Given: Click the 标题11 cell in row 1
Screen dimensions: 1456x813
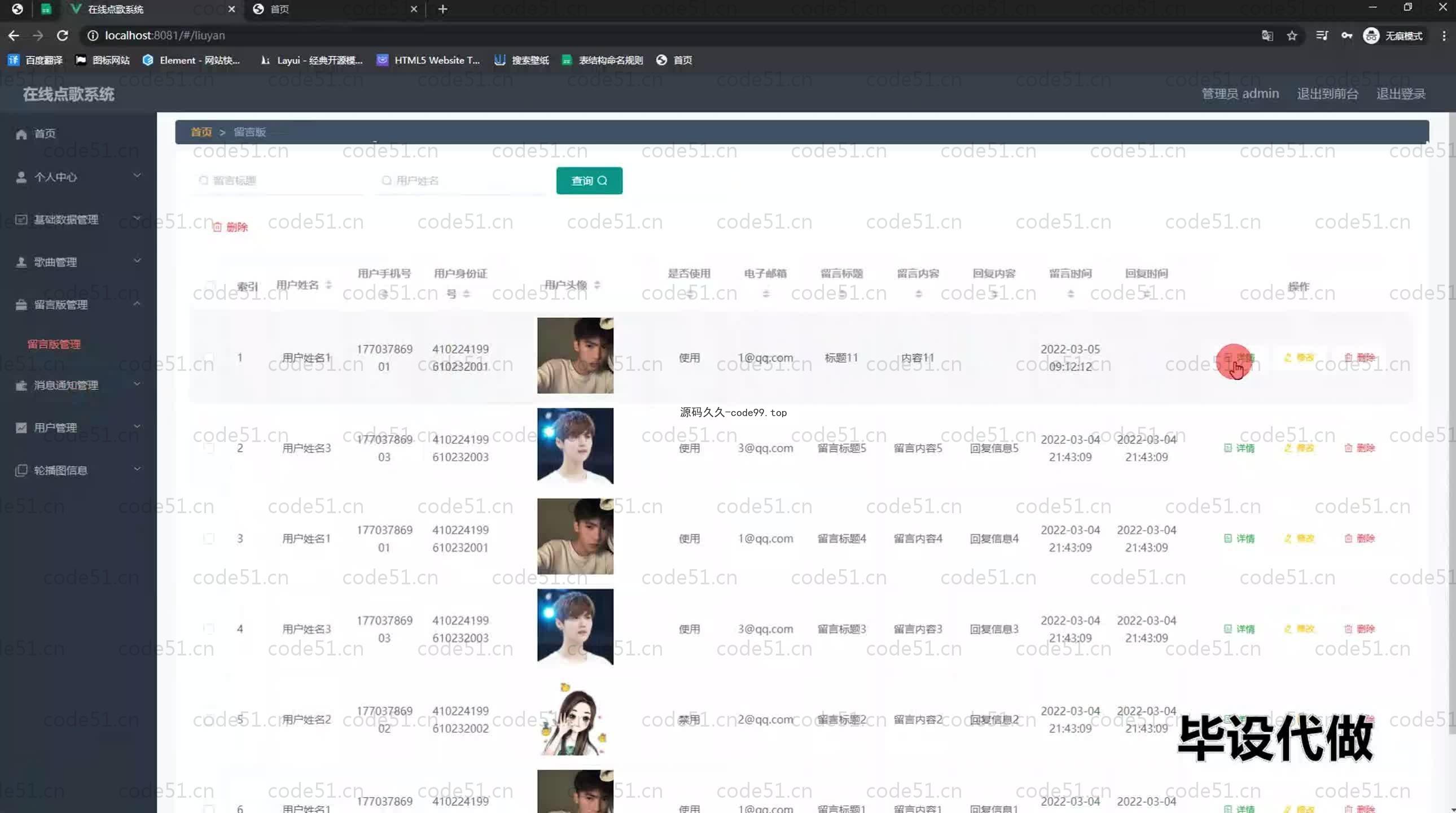Looking at the screenshot, I should point(841,358).
